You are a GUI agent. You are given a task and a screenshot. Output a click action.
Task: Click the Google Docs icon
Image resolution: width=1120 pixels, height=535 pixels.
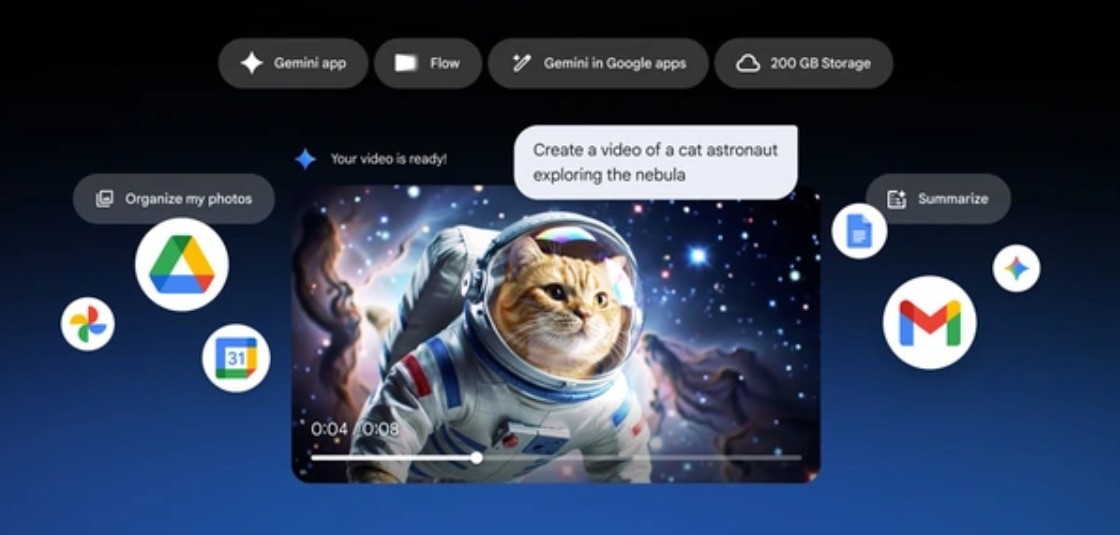[859, 231]
